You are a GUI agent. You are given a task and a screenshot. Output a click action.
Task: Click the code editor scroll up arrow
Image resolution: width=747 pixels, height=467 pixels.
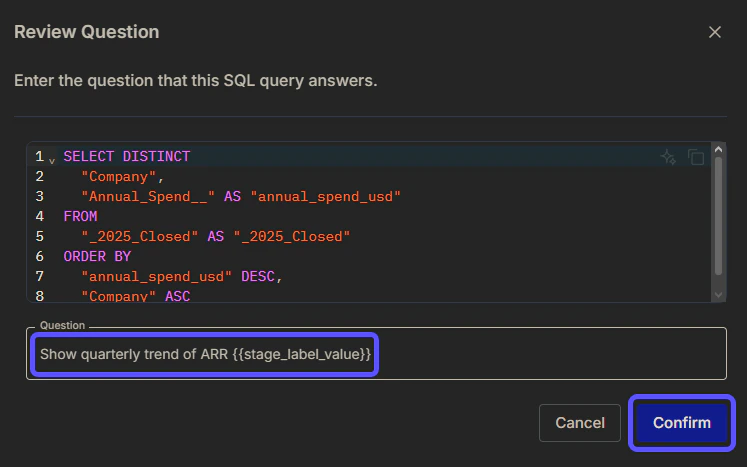point(718,150)
